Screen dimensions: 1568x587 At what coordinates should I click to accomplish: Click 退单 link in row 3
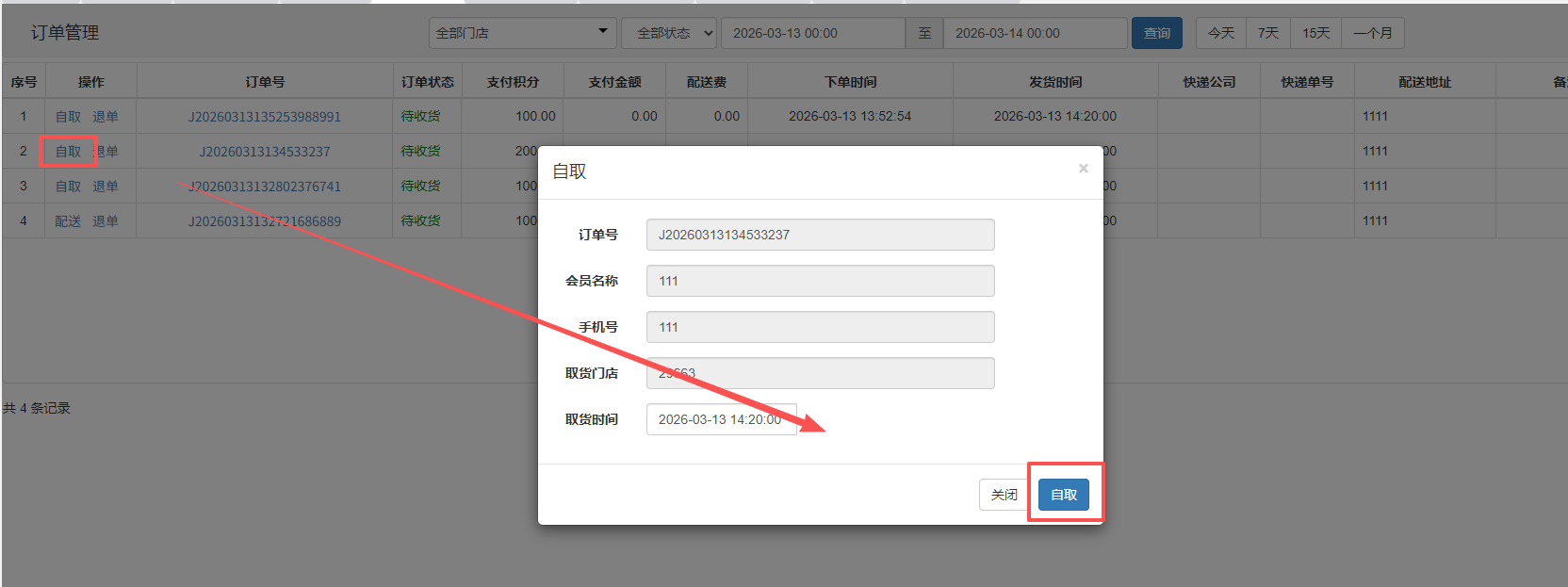point(106,187)
